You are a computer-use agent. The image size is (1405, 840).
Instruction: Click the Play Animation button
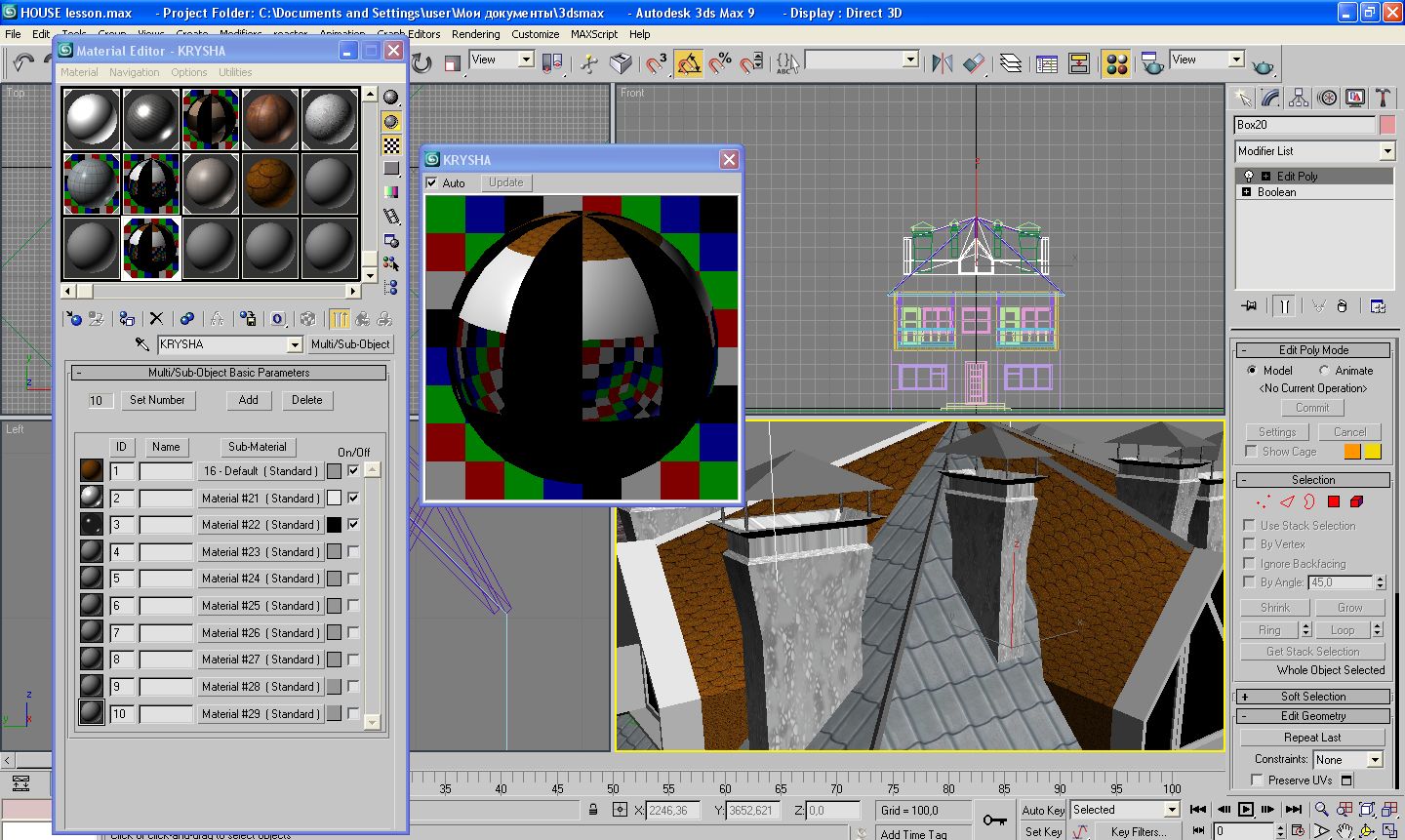1246,809
